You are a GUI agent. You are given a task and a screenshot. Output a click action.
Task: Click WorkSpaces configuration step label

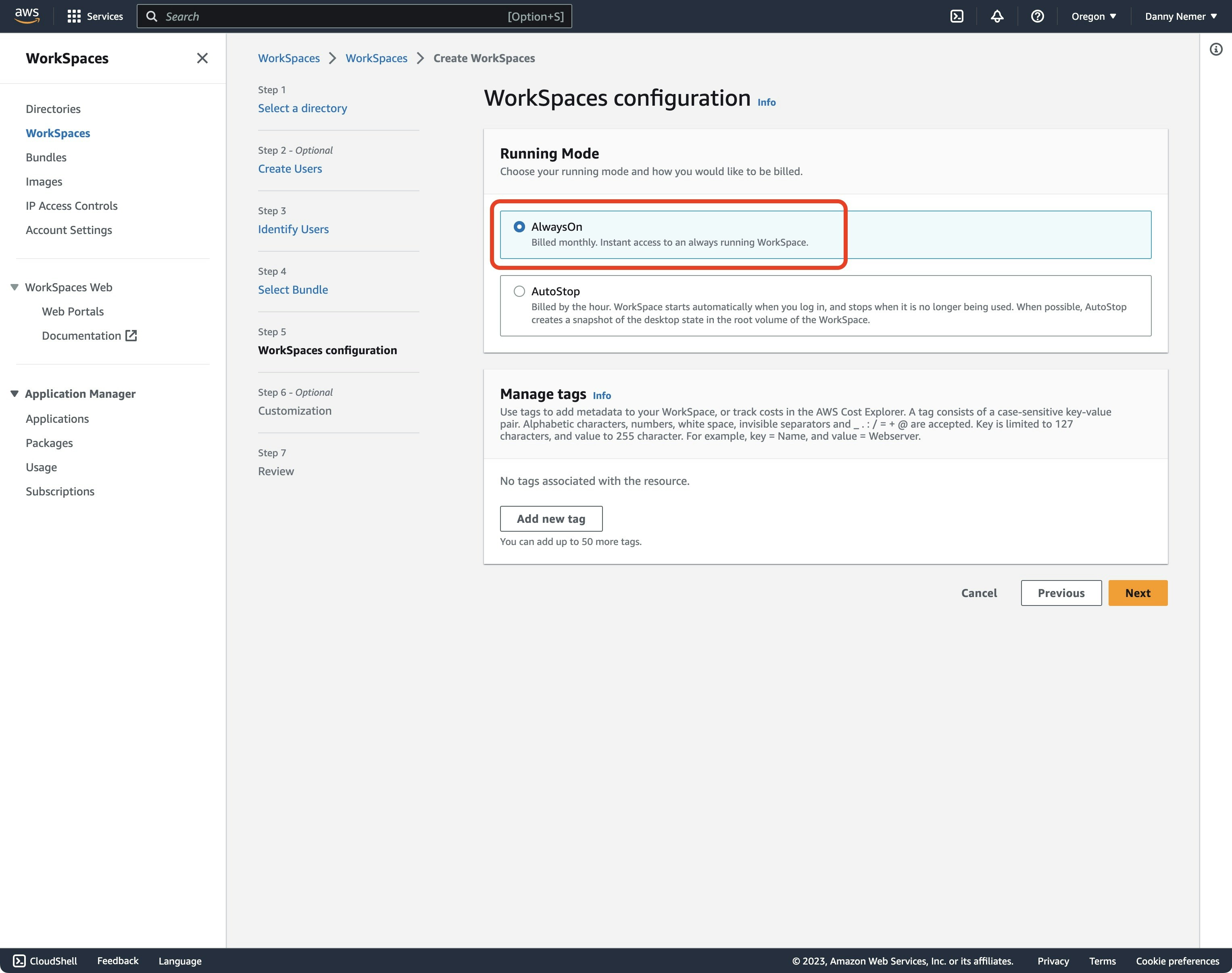[x=327, y=350]
